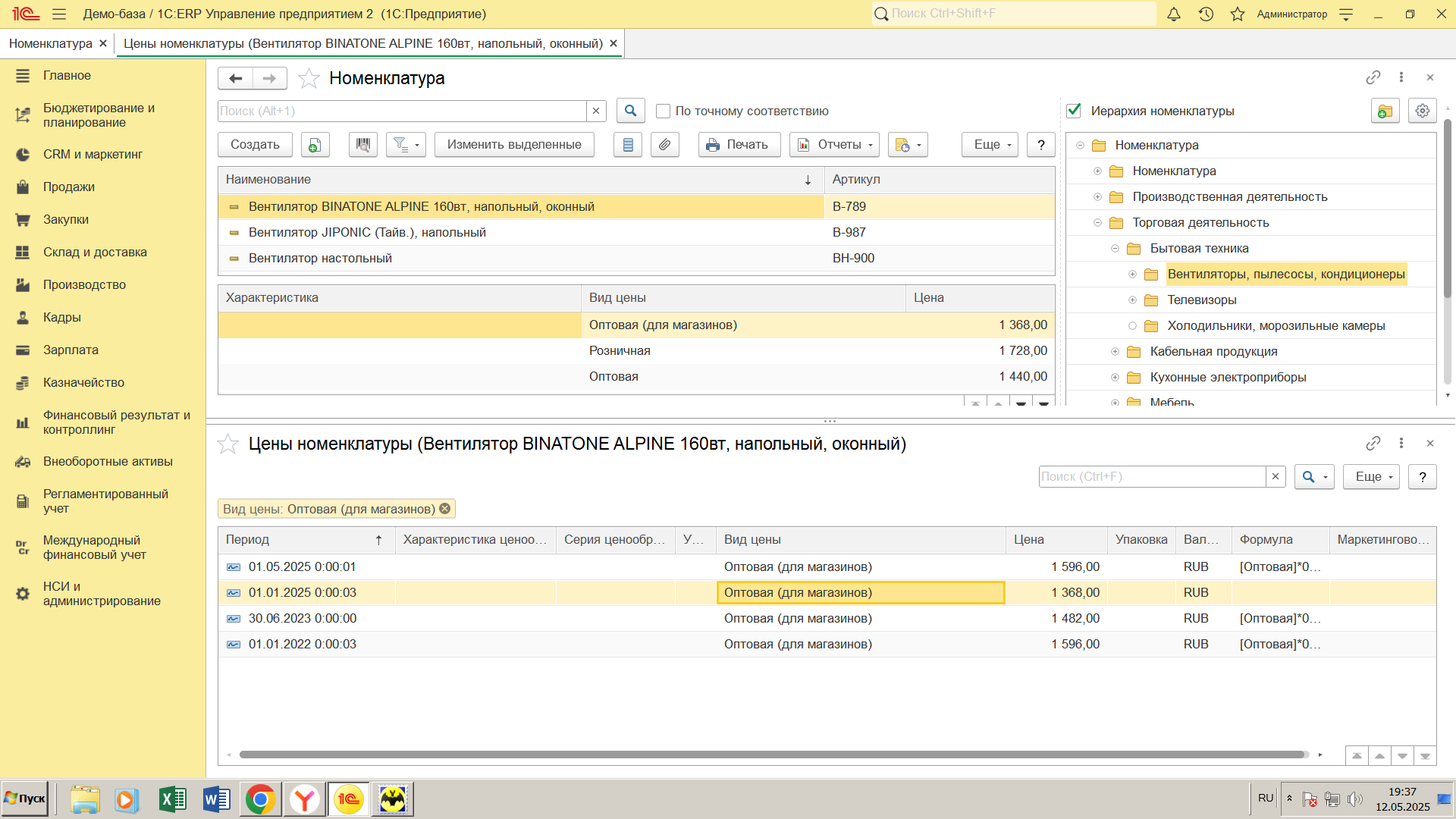Open hierarchy panel gear settings

[1423, 111]
